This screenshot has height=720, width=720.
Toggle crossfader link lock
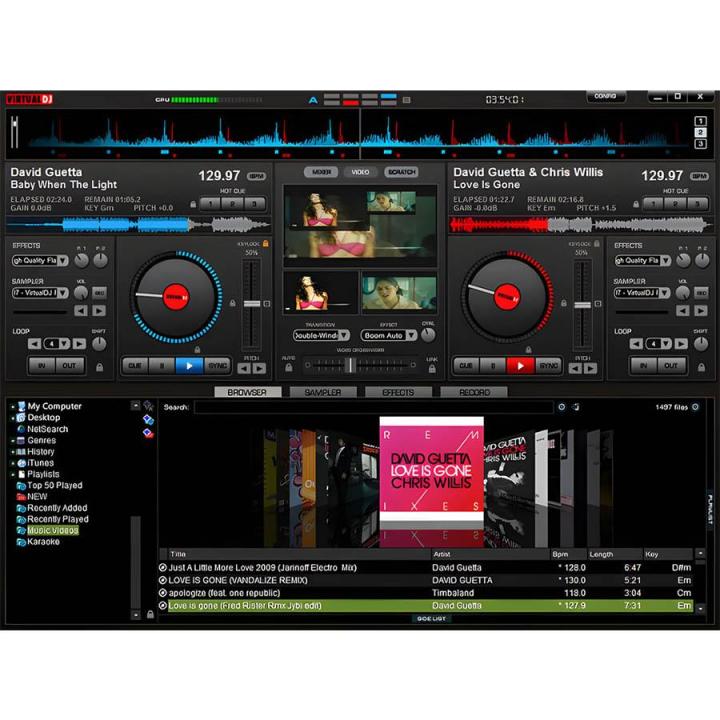tap(432, 368)
